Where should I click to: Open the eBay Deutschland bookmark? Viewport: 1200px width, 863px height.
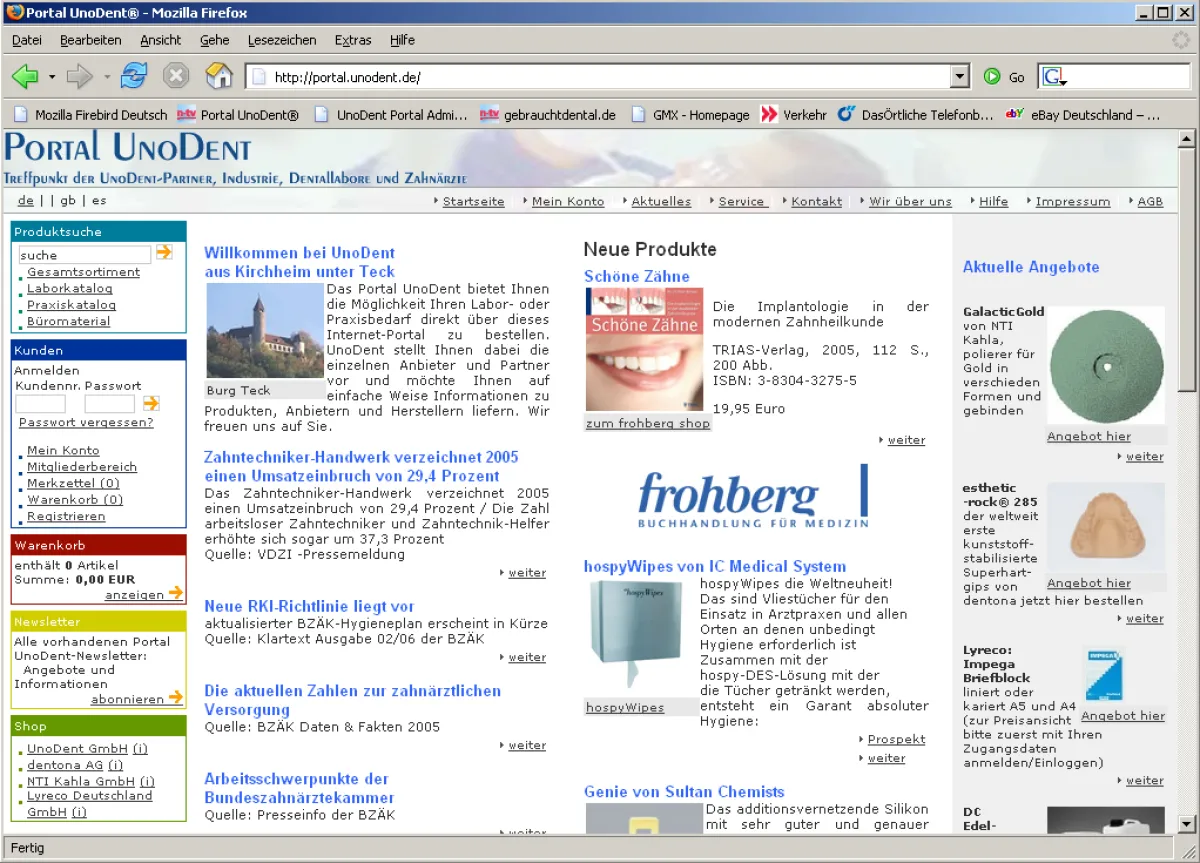(1085, 114)
